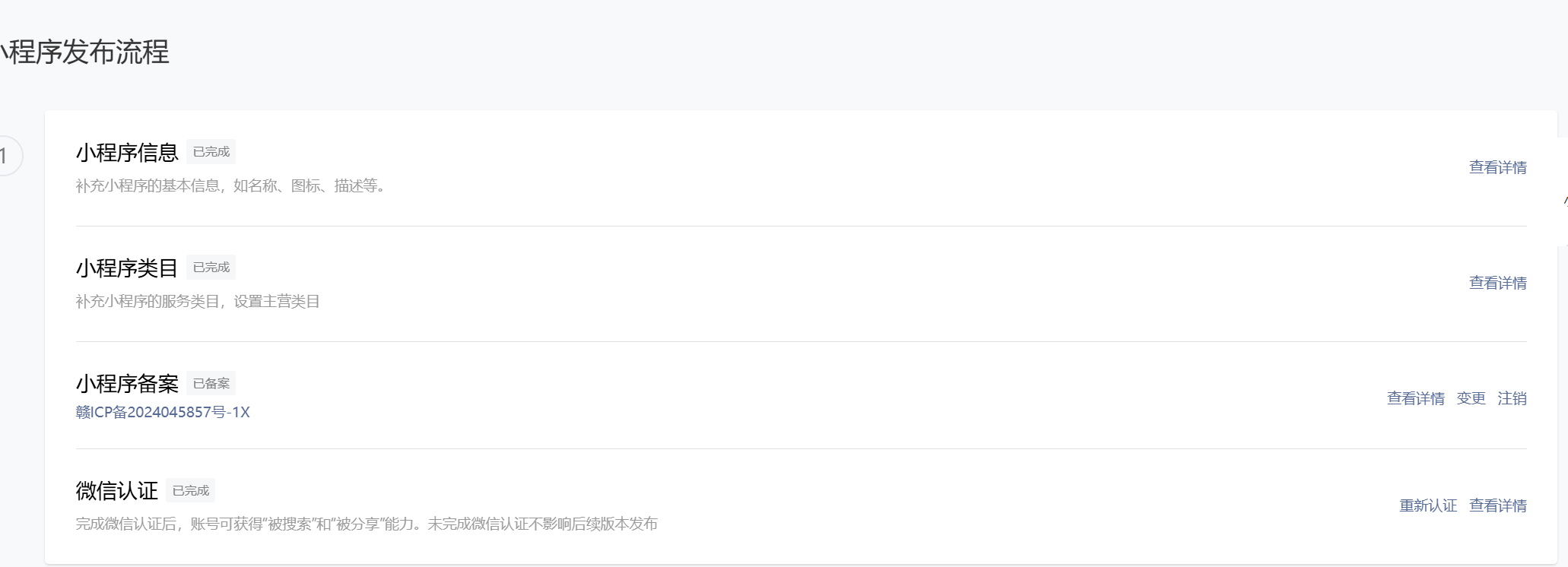Image resolution: width=1568 pixels, height=567 pixels.
Task: Open 查看详情 for 小程序类目
Action: pos(1497,283)
